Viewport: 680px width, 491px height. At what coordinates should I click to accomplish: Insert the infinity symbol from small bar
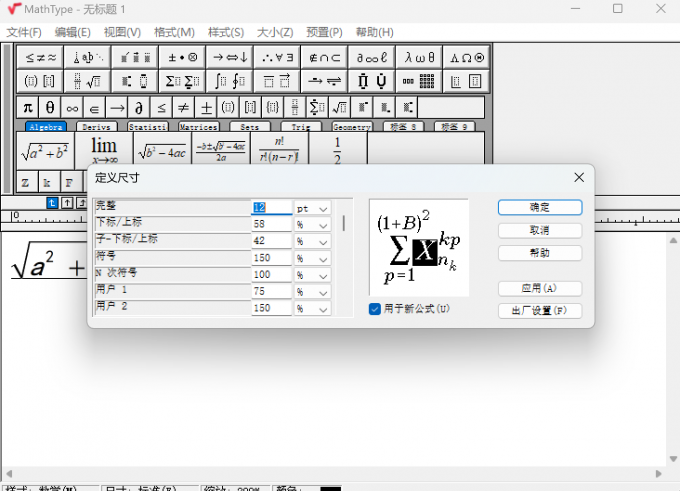point(72,107)
